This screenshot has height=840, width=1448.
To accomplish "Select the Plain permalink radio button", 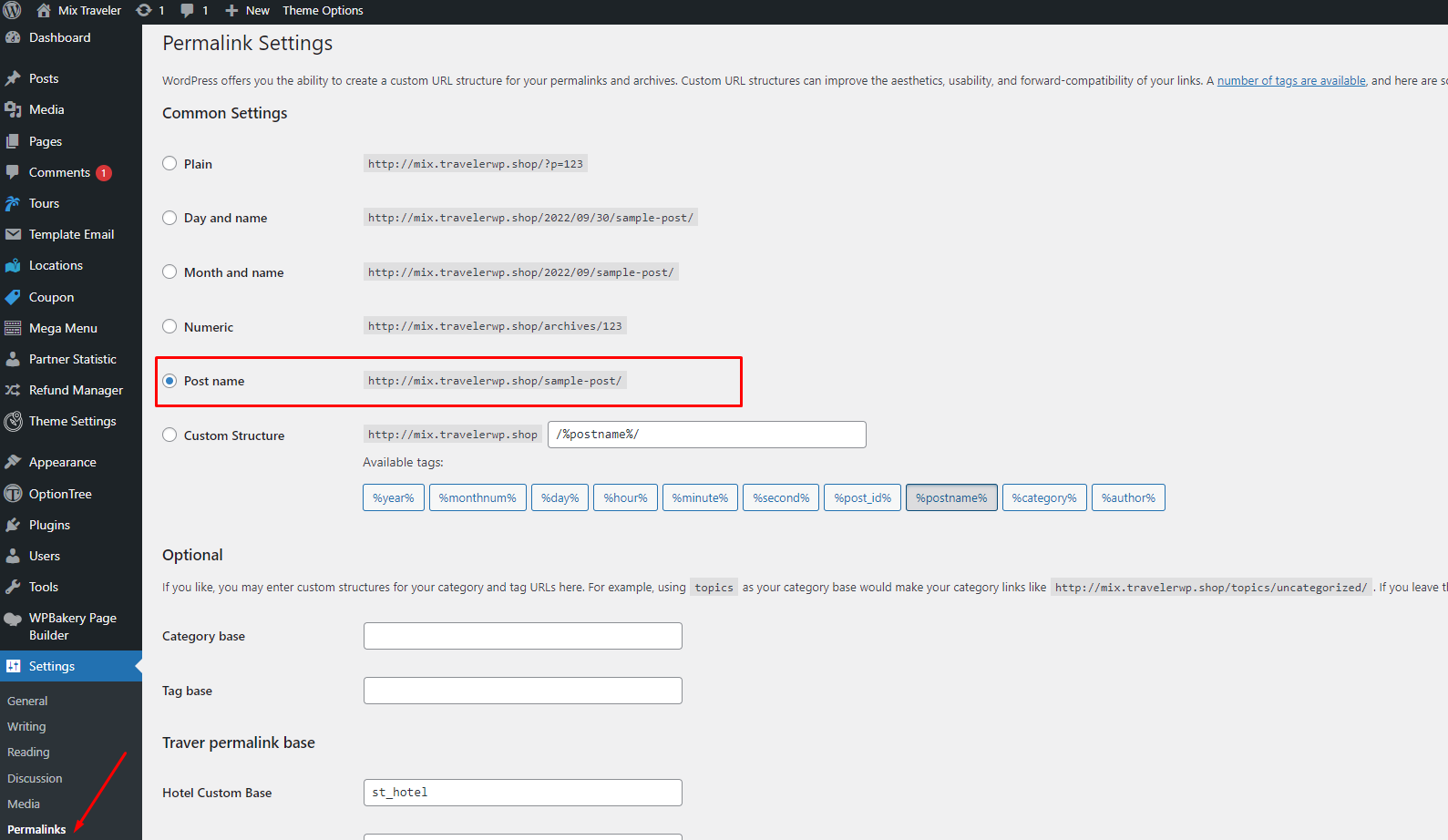I will (x=169, y=163).
